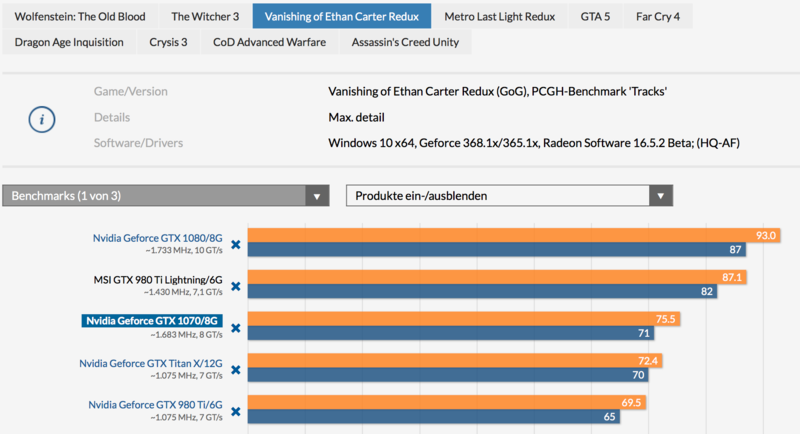The height and width of the screenshot is (434, 800).
Task: Select the Metro Last Light Redux tab
Action: pyautogui.click(x=499, y=17)
